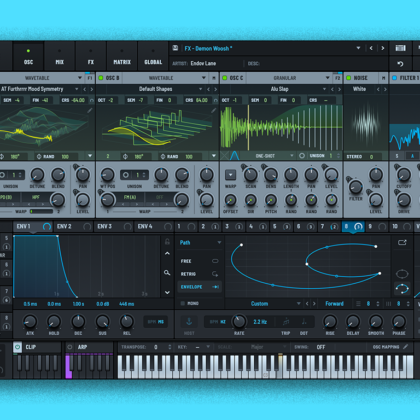Viewport: 420px width, 420px height.
Task: Open the preset name dropdown arrow
Action: pos(358,48)
